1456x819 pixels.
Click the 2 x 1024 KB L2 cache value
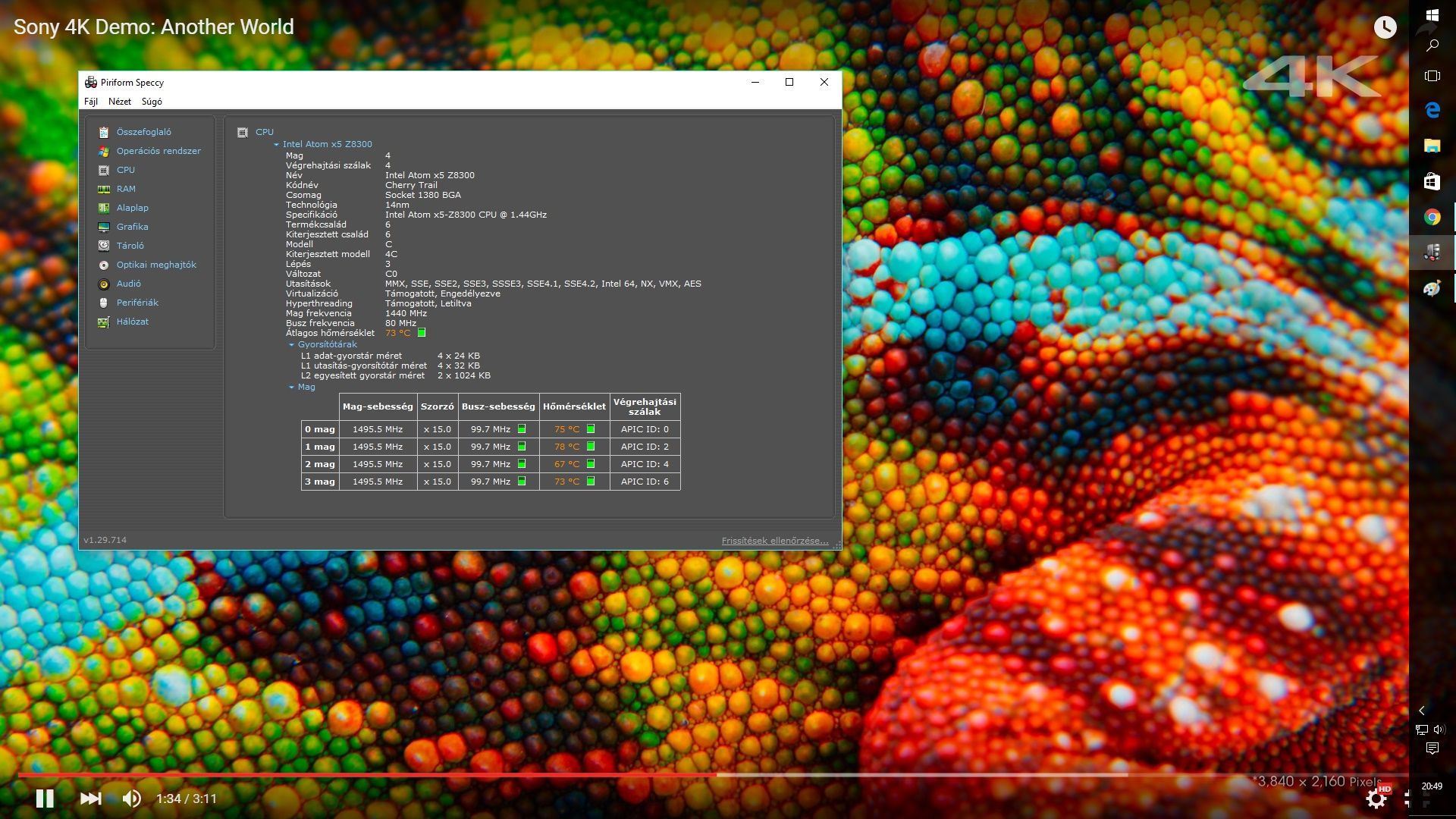(x=463, y=375)
